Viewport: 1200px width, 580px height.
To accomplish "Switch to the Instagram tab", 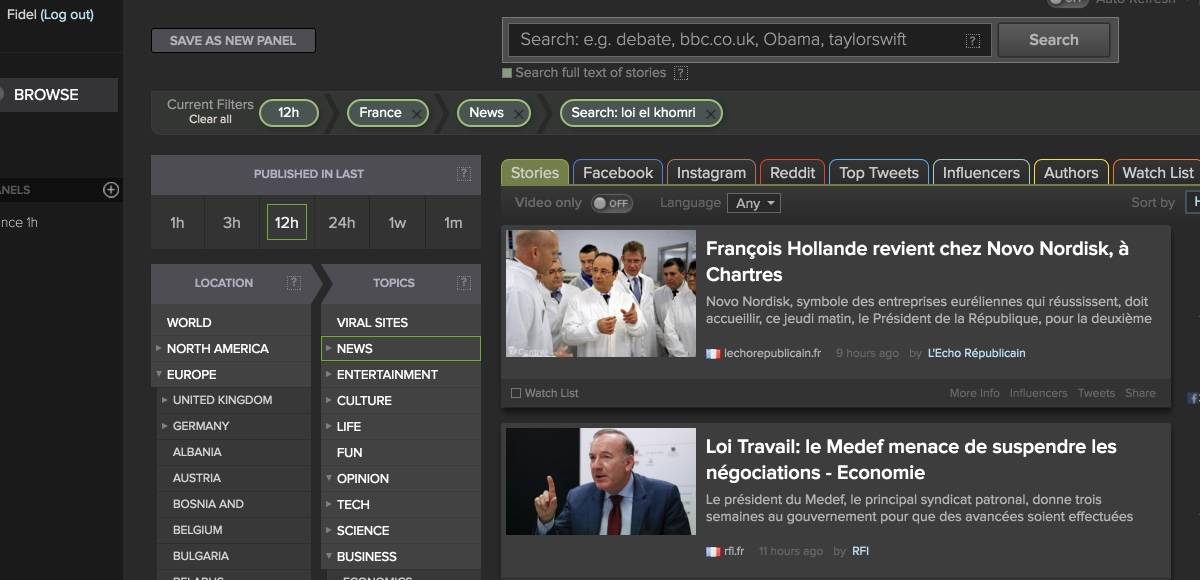I will (x=711, y=172).
